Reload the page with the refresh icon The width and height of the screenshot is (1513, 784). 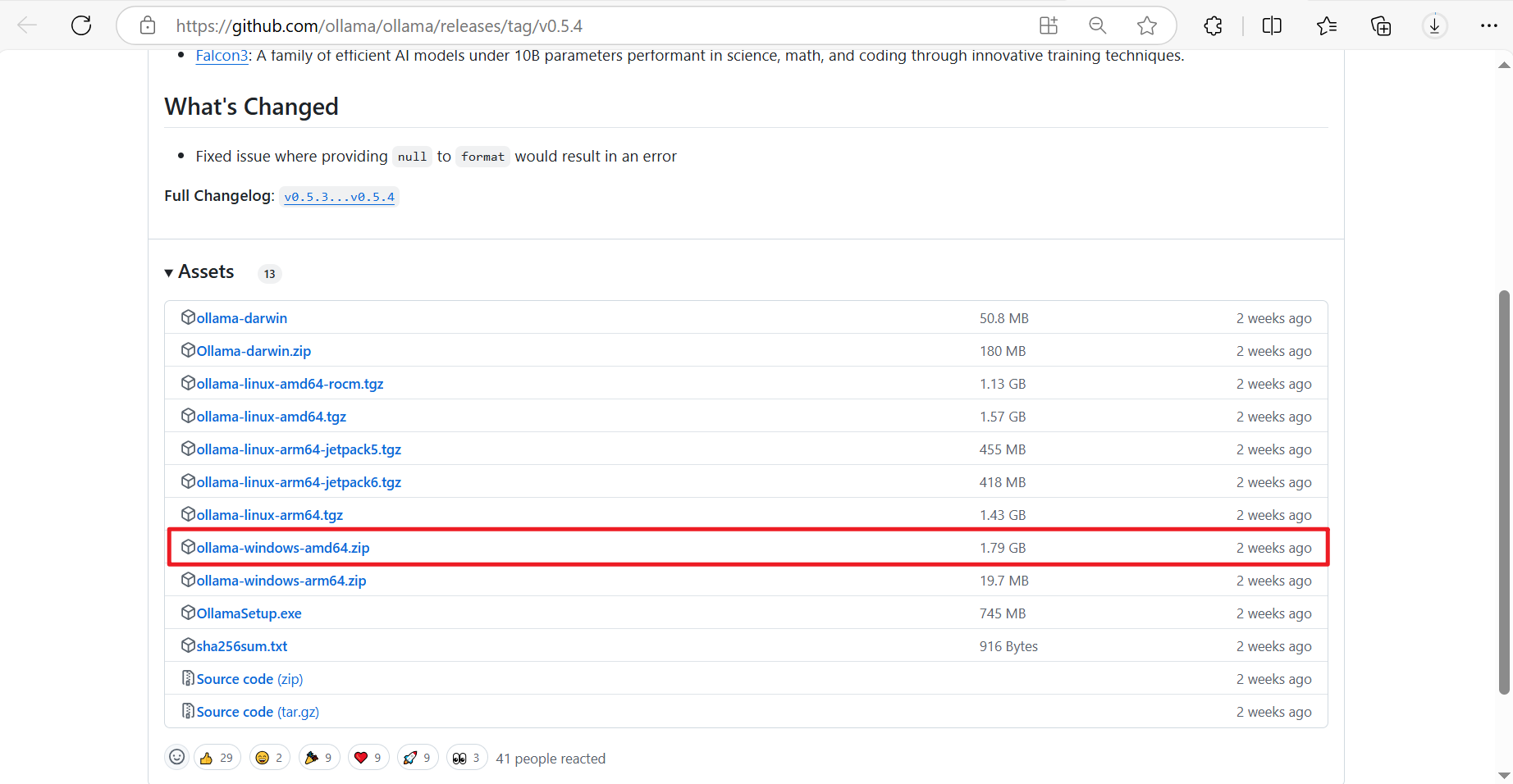coord(81,25)
